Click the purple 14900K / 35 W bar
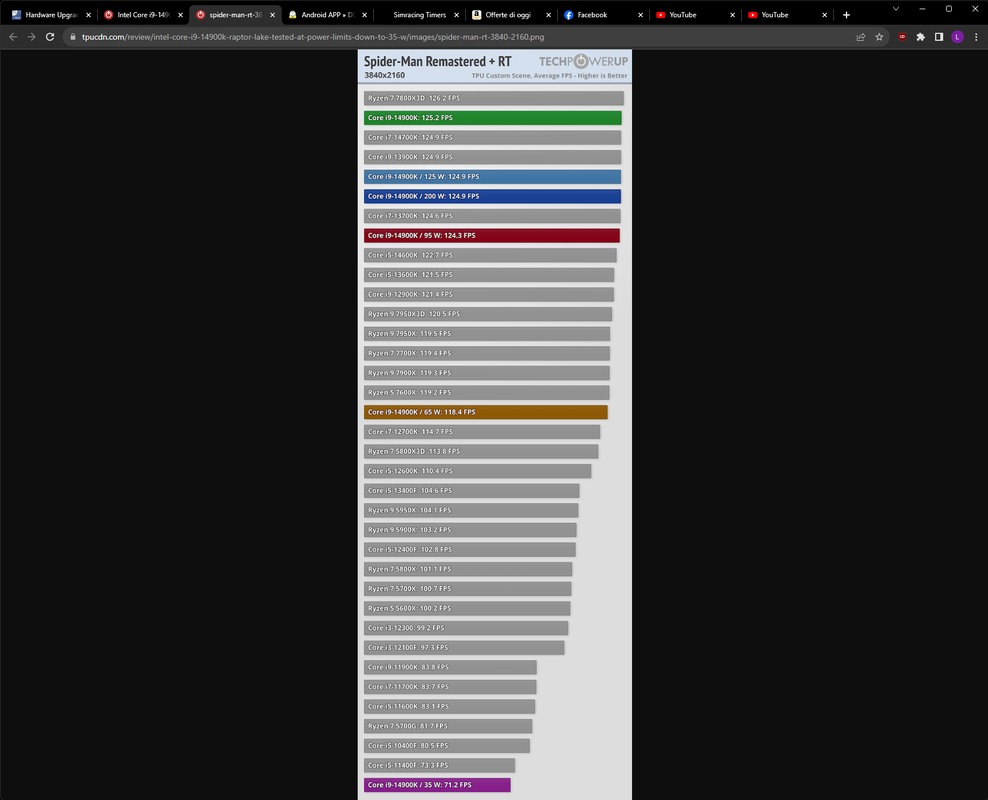 pos(437,785)
